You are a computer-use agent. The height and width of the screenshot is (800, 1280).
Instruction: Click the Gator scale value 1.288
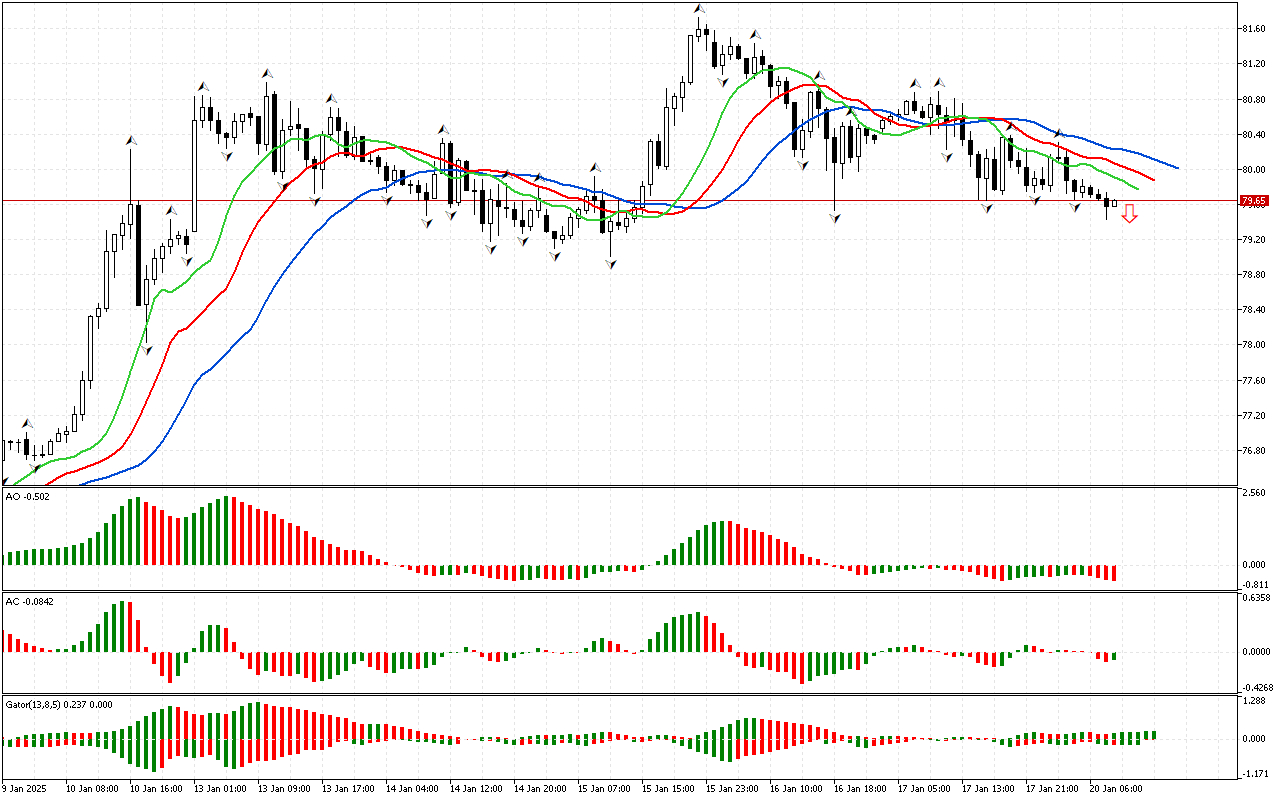pyautogui.click(x=1254, y=702)
